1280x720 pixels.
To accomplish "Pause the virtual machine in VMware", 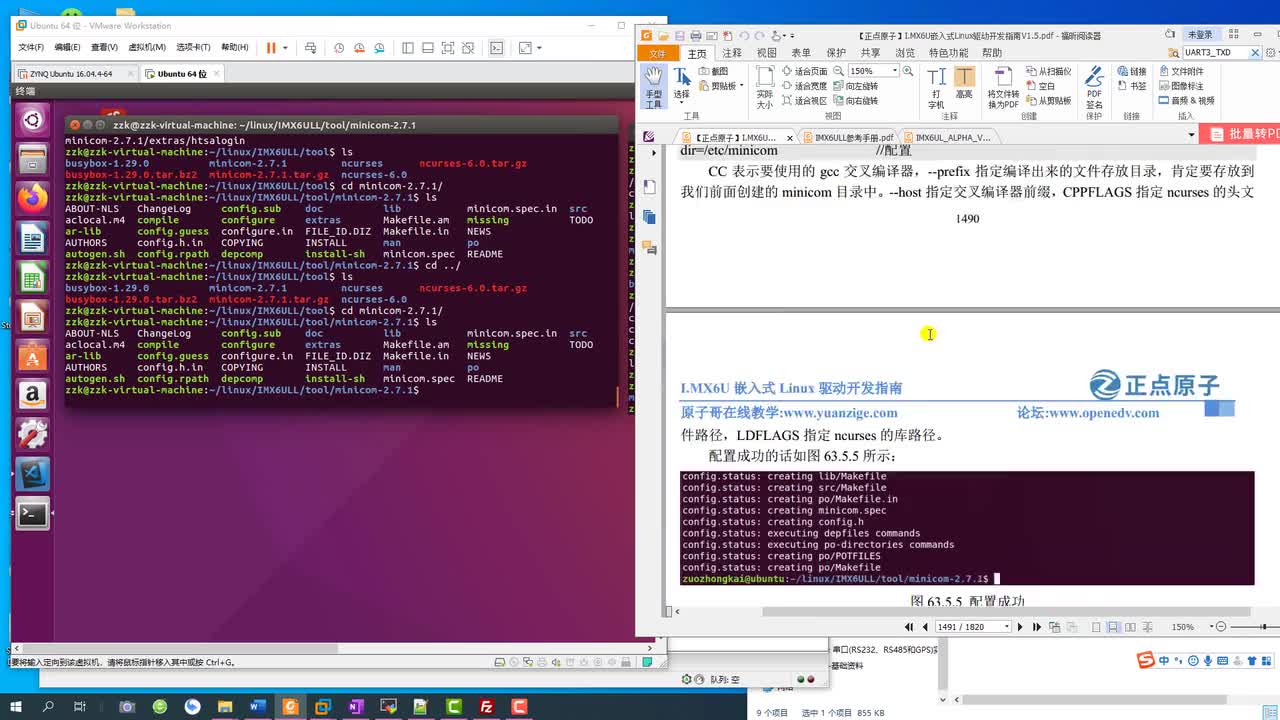I will (x=270, y=47).
